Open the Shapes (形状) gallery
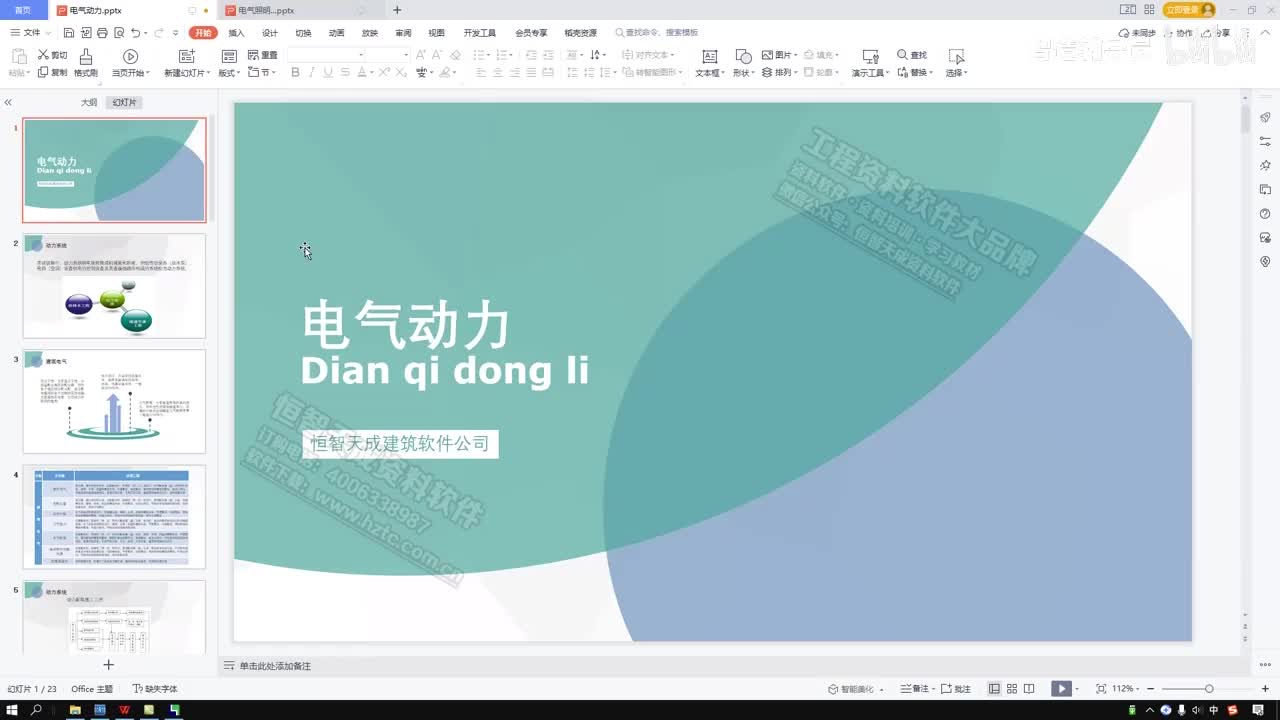This screenshot has width=1280, height=720. point(743,63)
